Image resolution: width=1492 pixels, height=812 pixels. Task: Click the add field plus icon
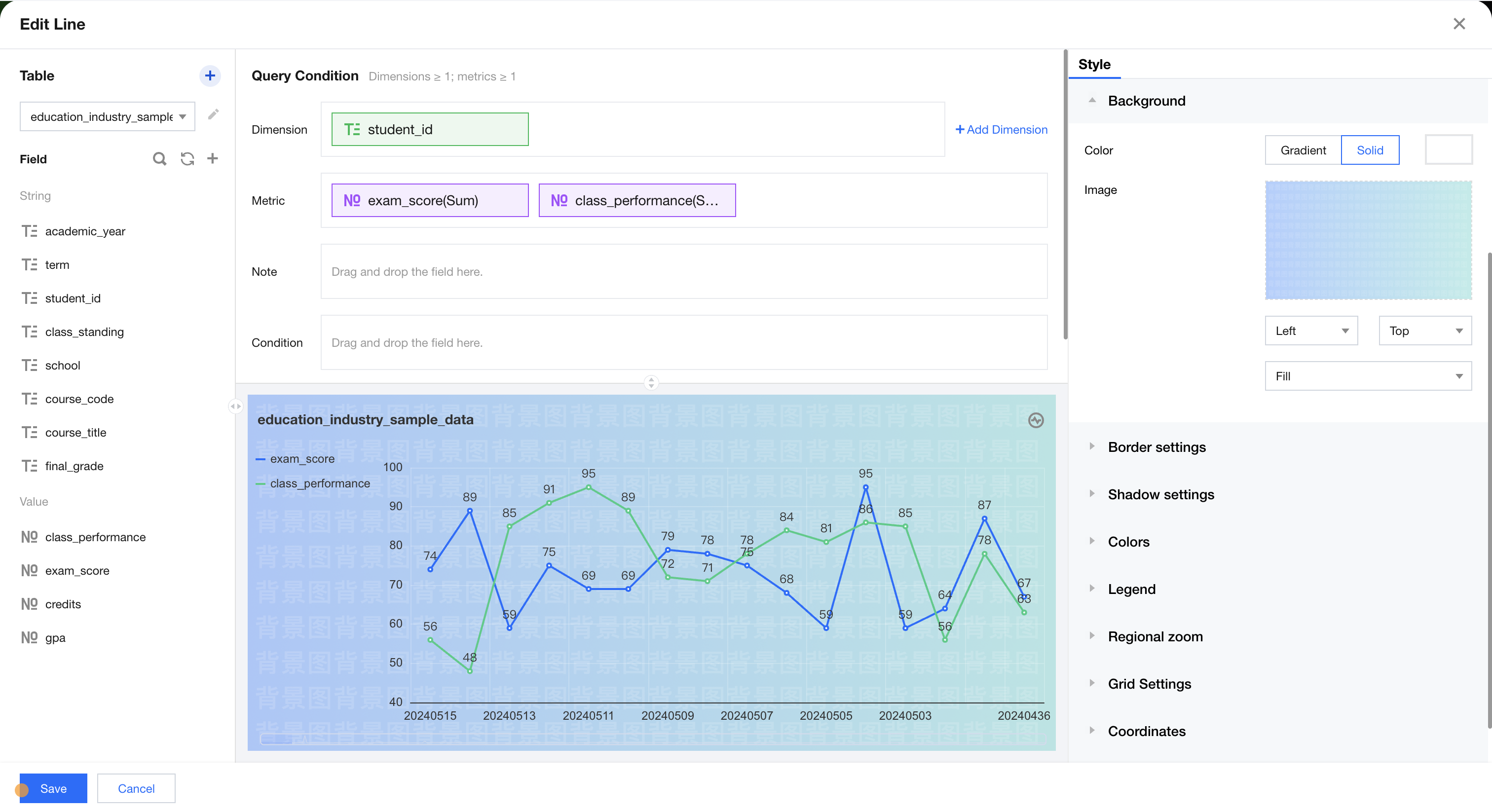[213, 159]
